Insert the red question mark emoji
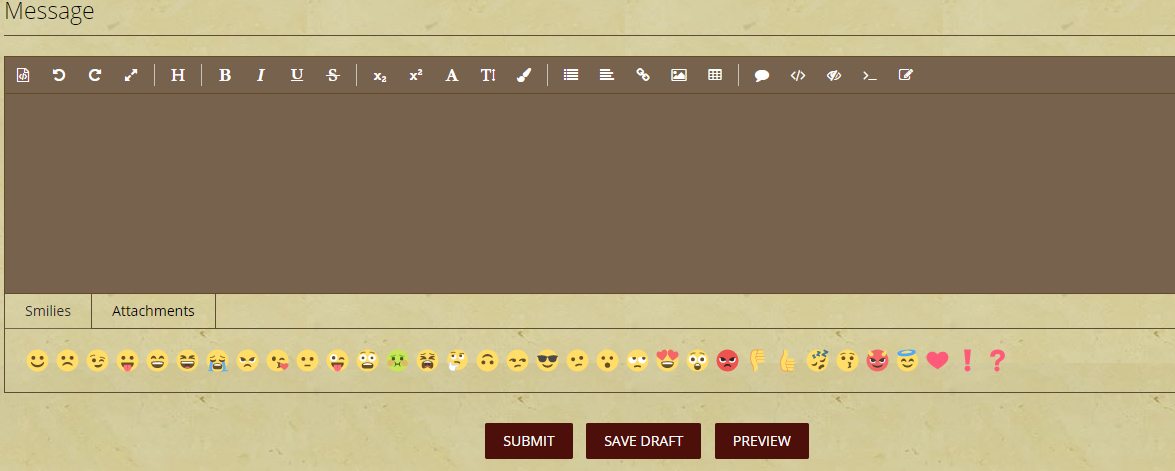 [997, 361]
